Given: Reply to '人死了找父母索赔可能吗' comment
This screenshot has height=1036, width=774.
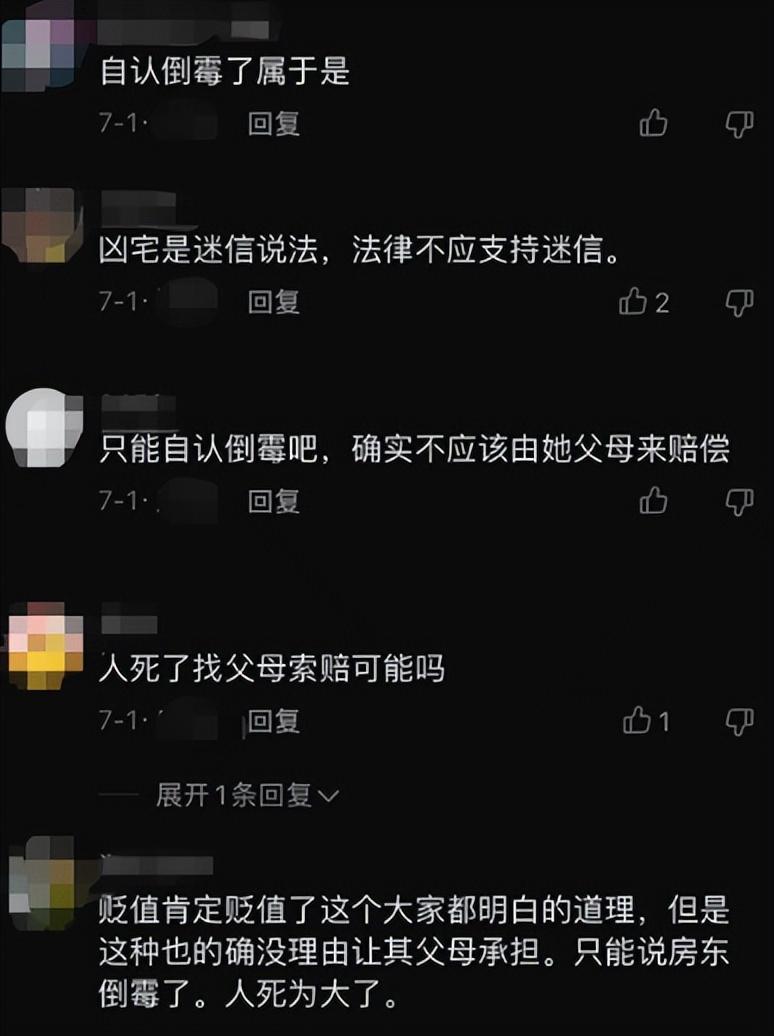Looking at the screenshot, I should [274, 721].
